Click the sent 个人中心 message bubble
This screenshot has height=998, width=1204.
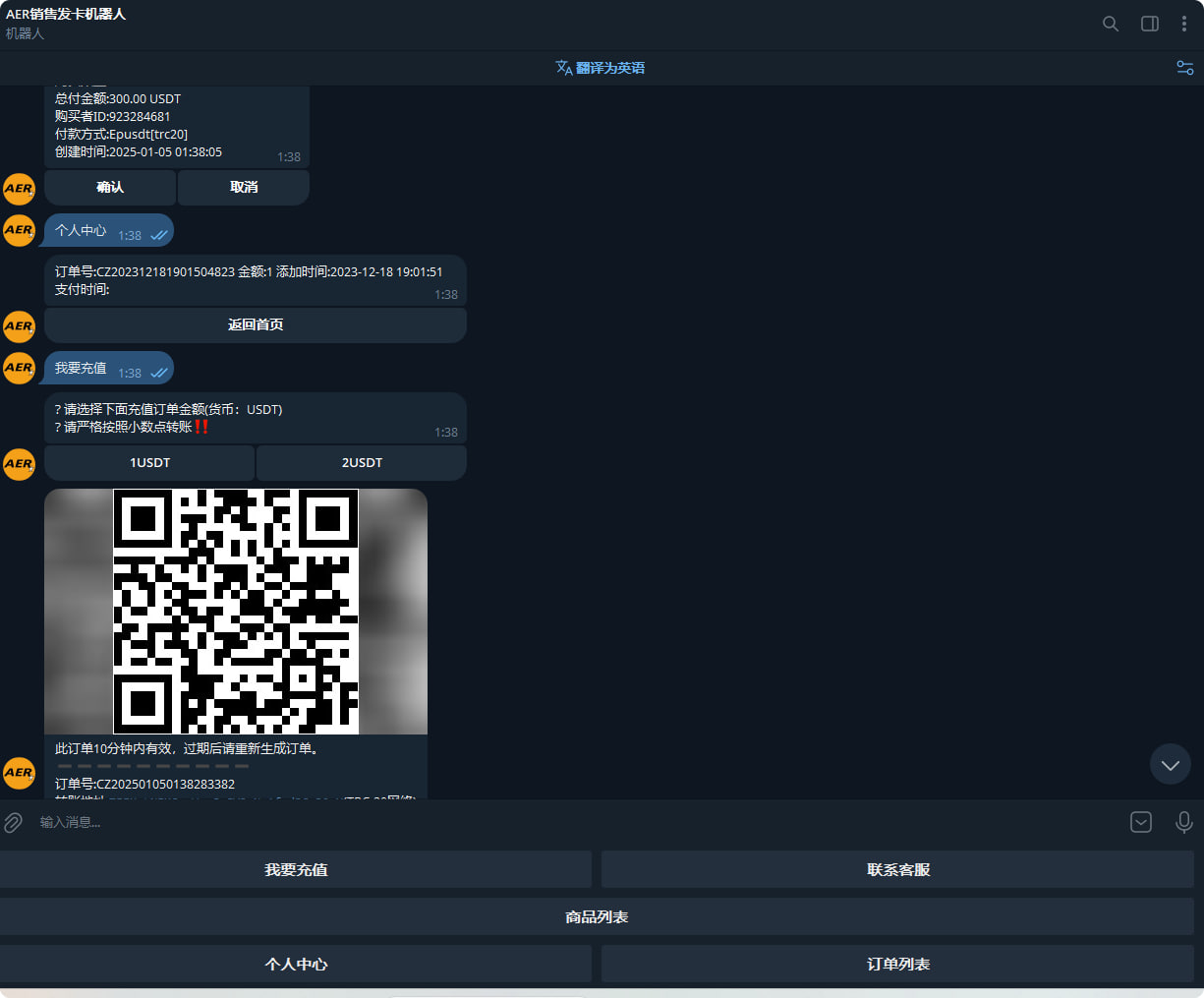(109, 231)
